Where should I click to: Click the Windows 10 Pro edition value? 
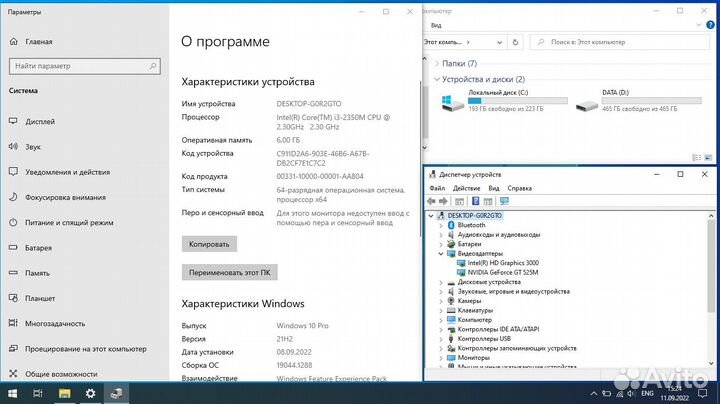click(302, 325)
